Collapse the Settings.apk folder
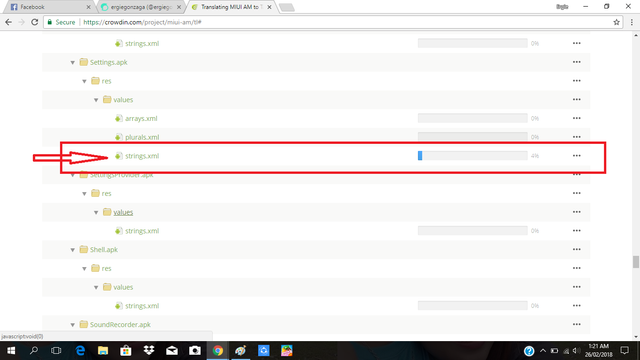The image size is (640, 360). [x=73, y=62]
